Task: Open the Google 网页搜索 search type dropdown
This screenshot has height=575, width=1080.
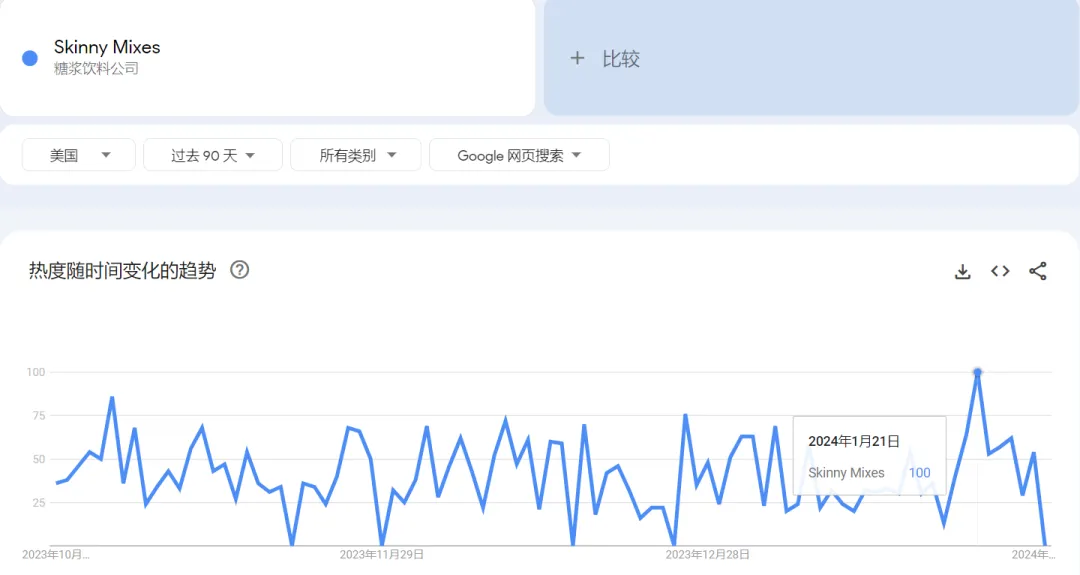Action: (519, 155)
